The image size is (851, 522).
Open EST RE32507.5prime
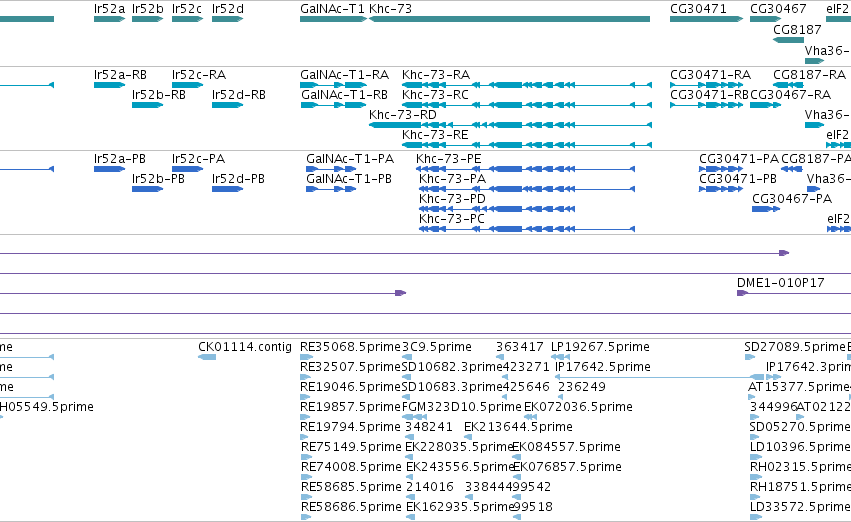350,367
